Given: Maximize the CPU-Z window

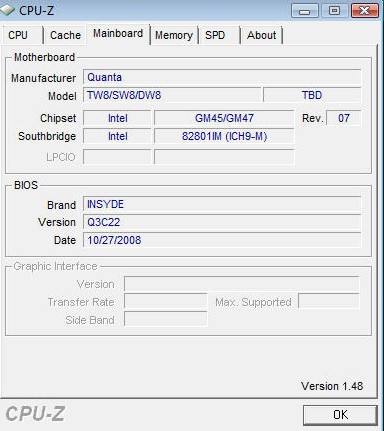Looking at the screenshot, I should click(334, 11).
